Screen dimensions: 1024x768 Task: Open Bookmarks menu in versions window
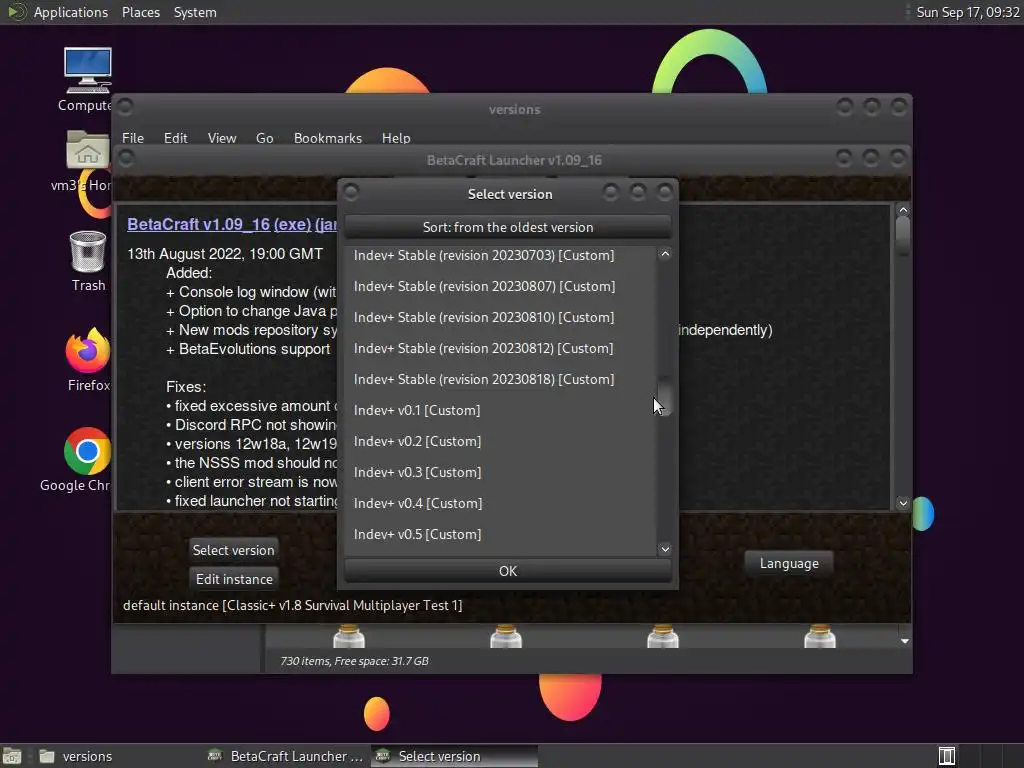tap(327, 138)
